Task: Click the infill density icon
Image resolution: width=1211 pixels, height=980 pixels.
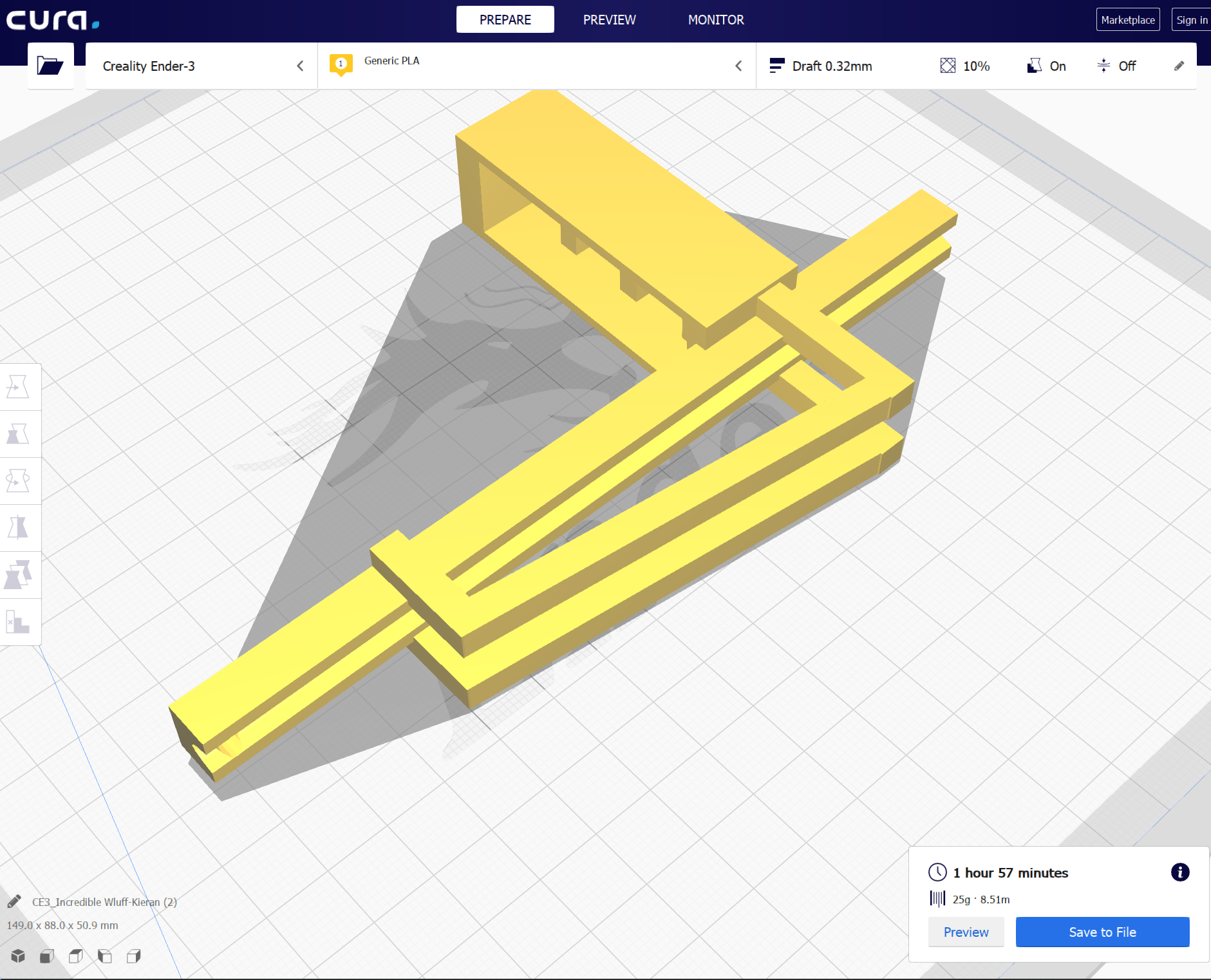Action: (948, 66)
